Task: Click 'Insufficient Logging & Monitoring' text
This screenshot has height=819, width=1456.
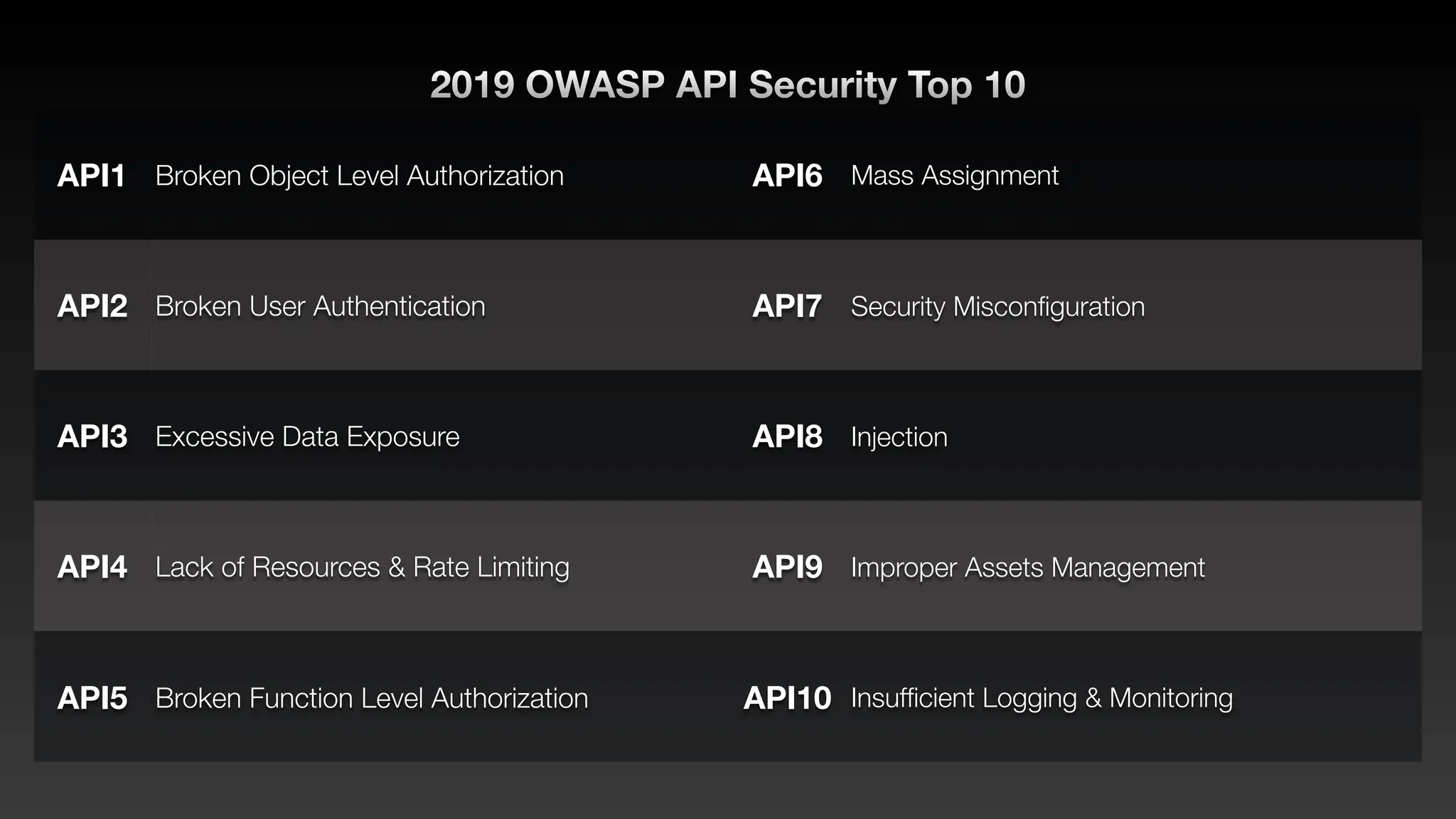Action: point(1042,699)
